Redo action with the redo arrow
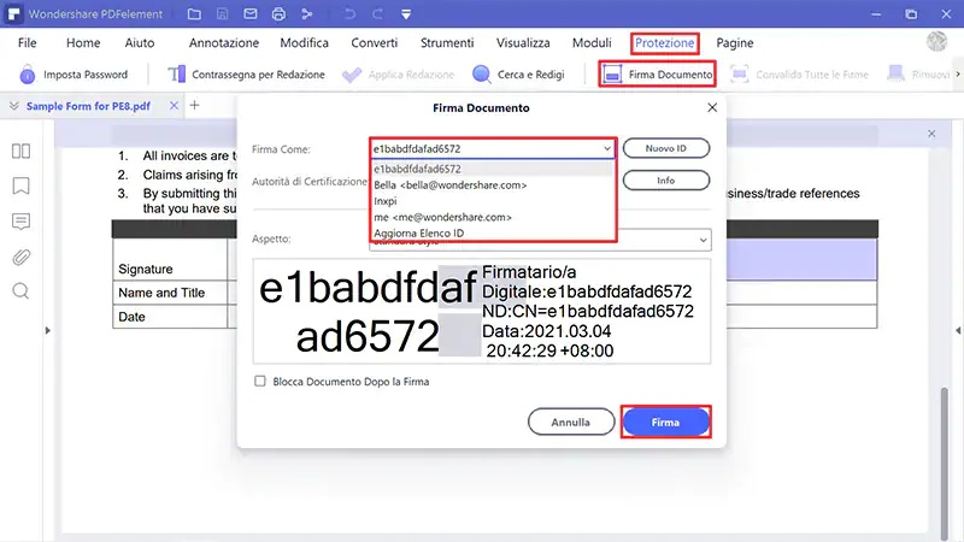 377,14
